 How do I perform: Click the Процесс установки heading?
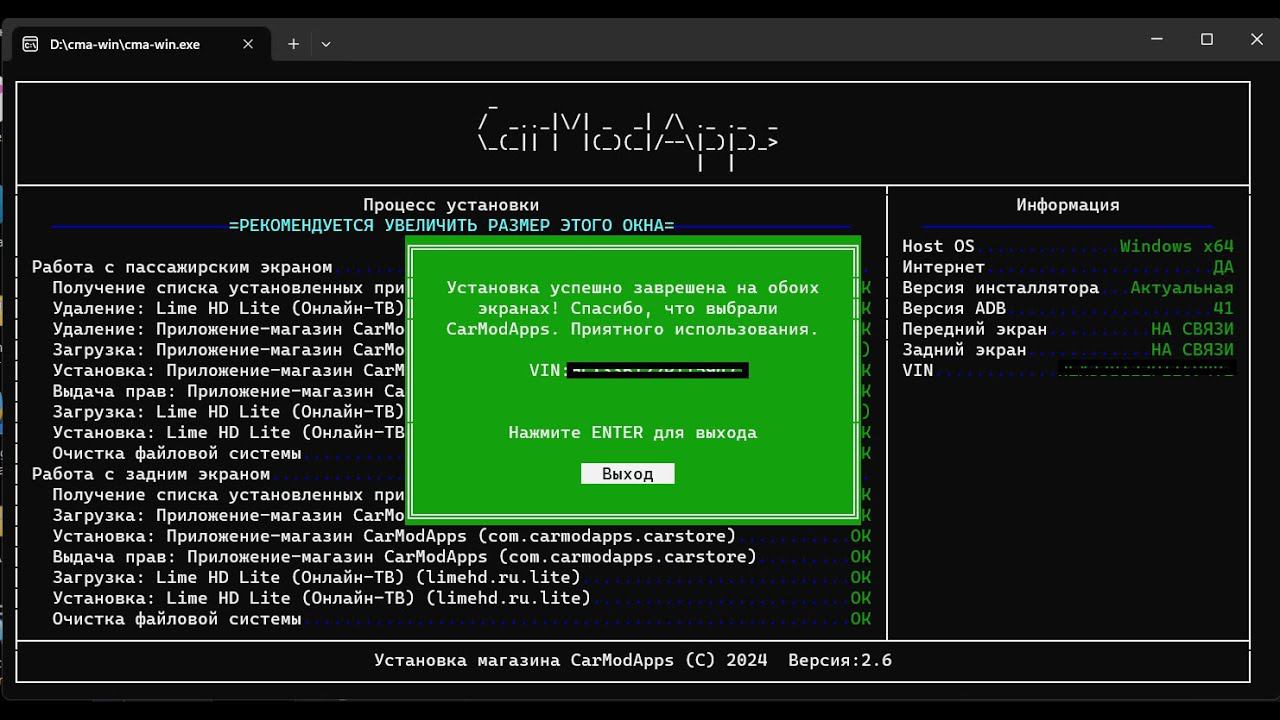click(x=451, y=205)
